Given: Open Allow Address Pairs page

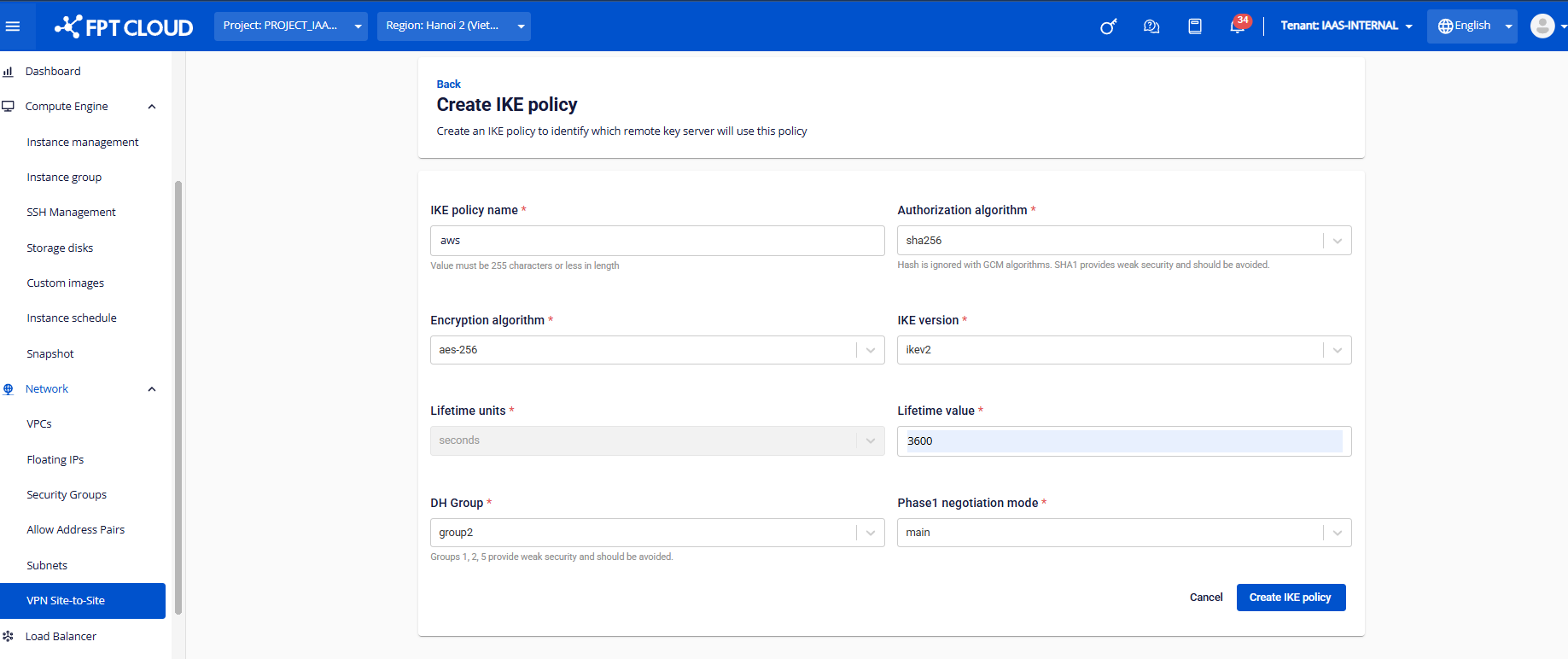Looking at the screenshot, I should [x=76, y=530].
